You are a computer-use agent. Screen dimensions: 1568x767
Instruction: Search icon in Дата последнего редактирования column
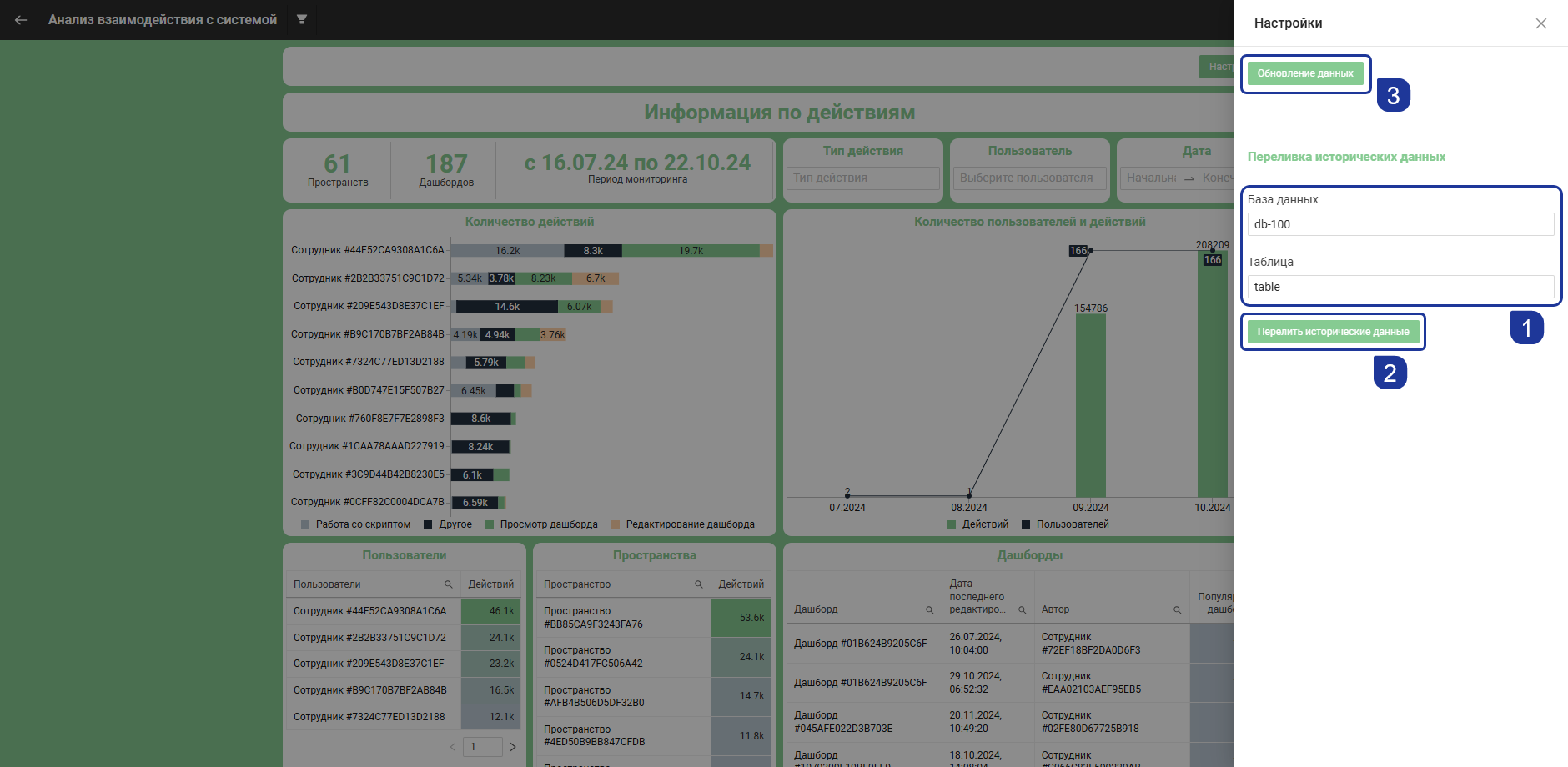(x=1022, y=610)
